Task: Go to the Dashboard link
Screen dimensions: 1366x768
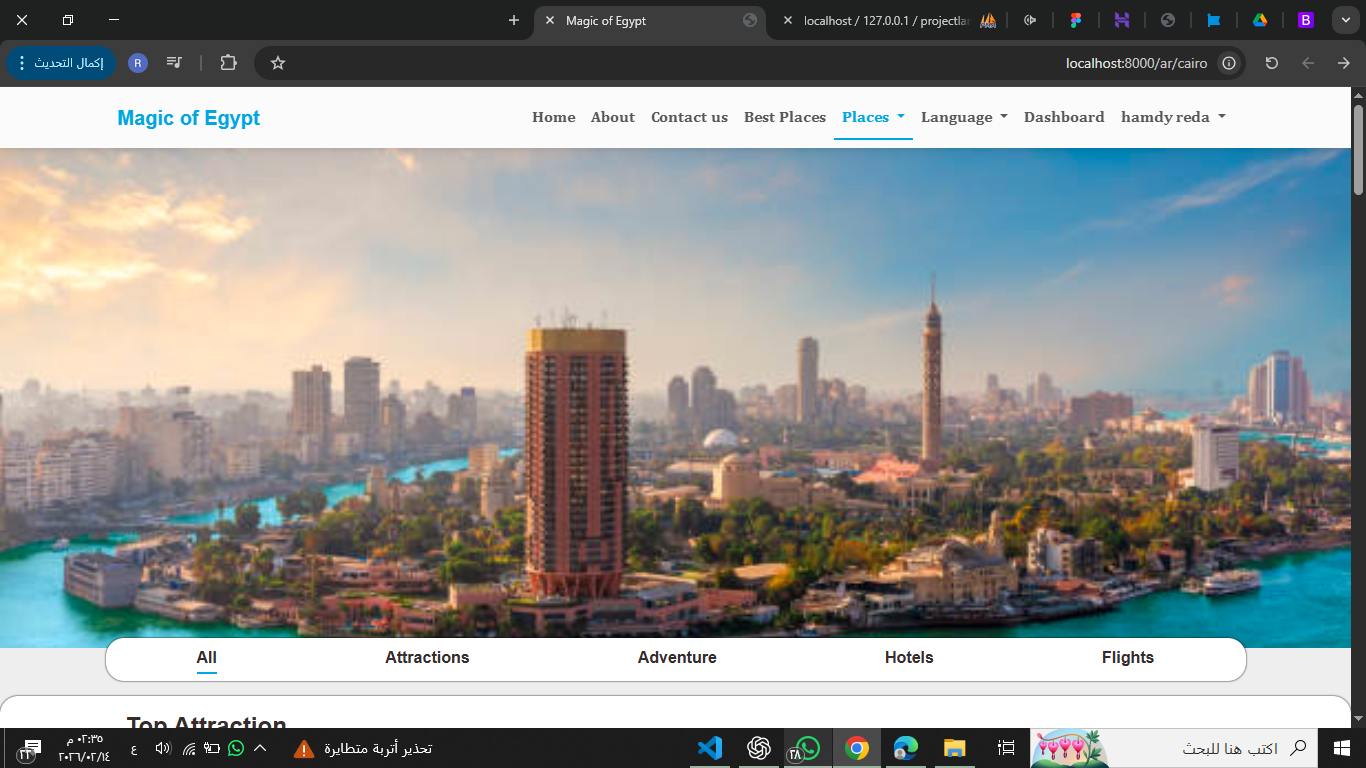Action: pos(1064,117)
